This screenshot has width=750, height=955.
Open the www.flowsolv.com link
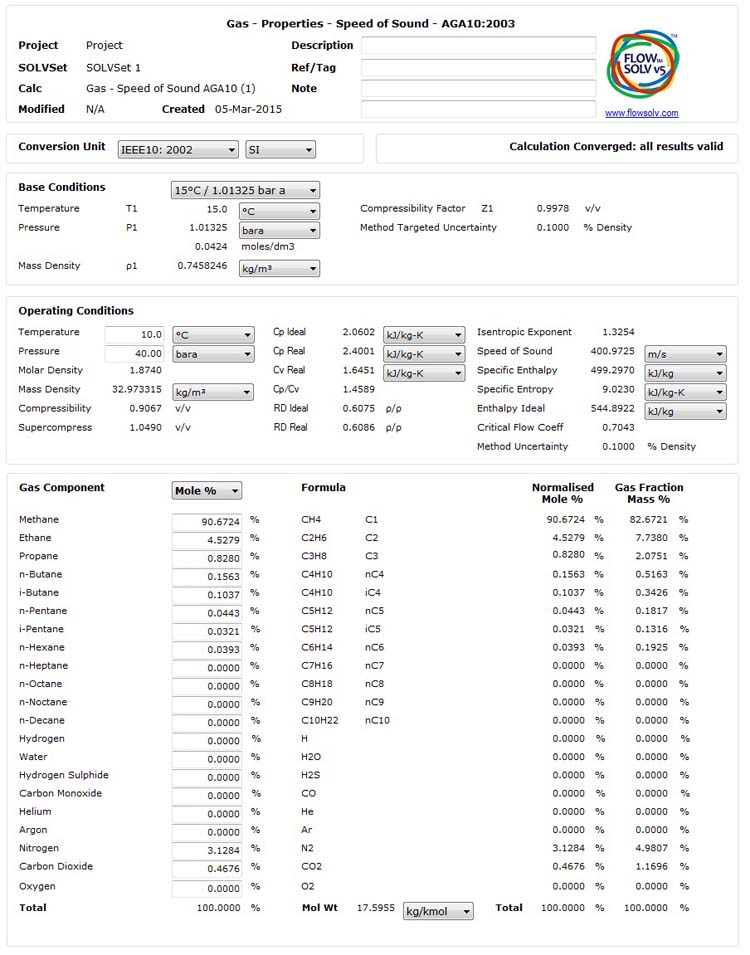[x=641, y=113]
